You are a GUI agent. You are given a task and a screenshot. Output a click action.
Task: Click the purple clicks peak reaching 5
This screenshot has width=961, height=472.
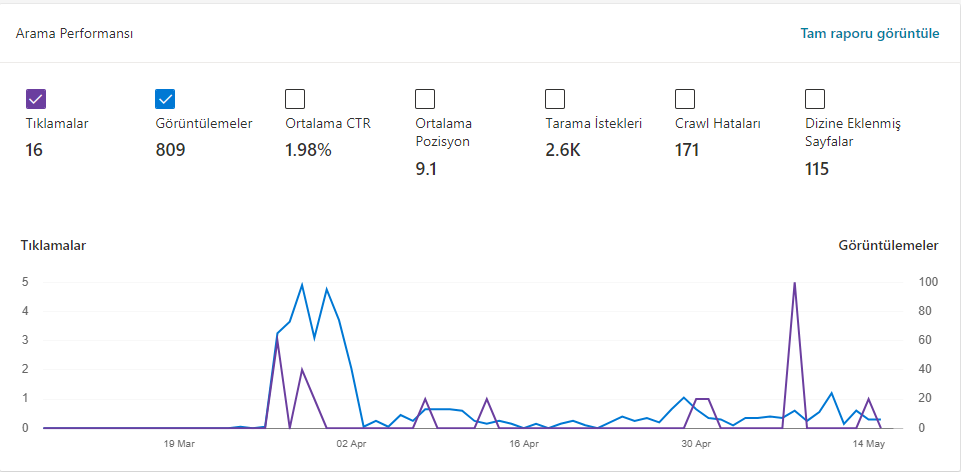point(794,283)
